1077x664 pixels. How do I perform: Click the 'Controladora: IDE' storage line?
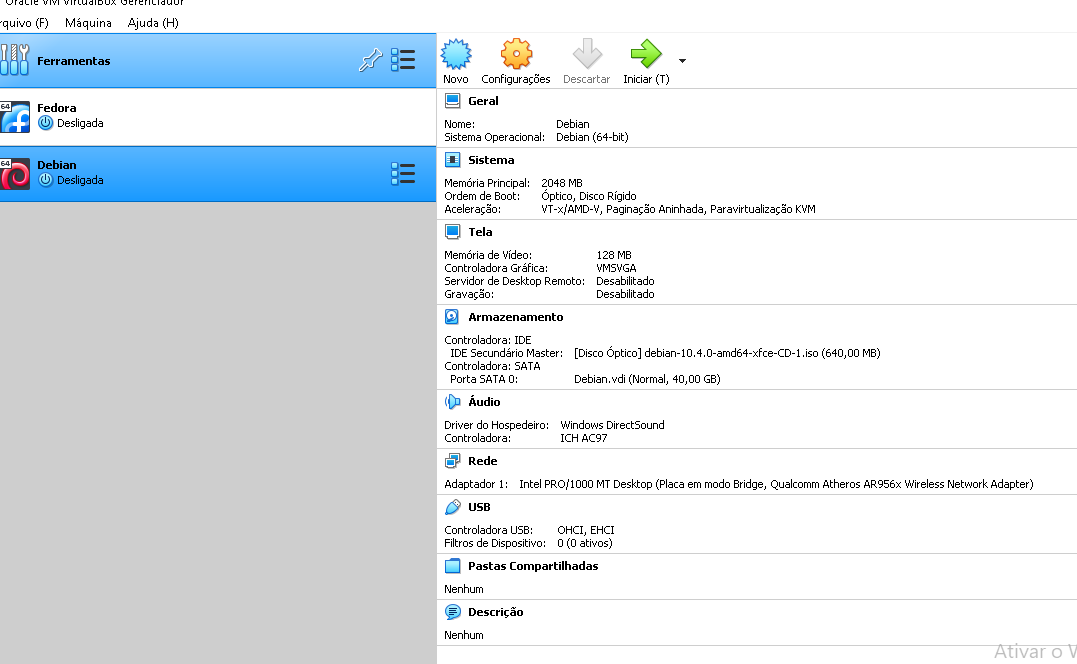(488, 340)
